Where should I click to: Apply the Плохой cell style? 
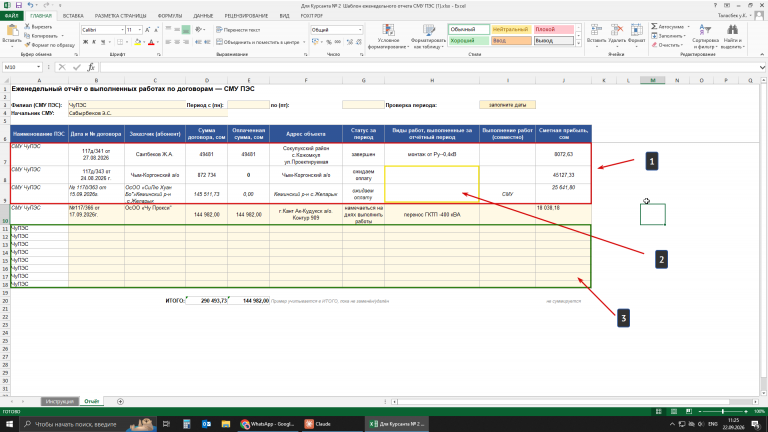coord(553,29)
